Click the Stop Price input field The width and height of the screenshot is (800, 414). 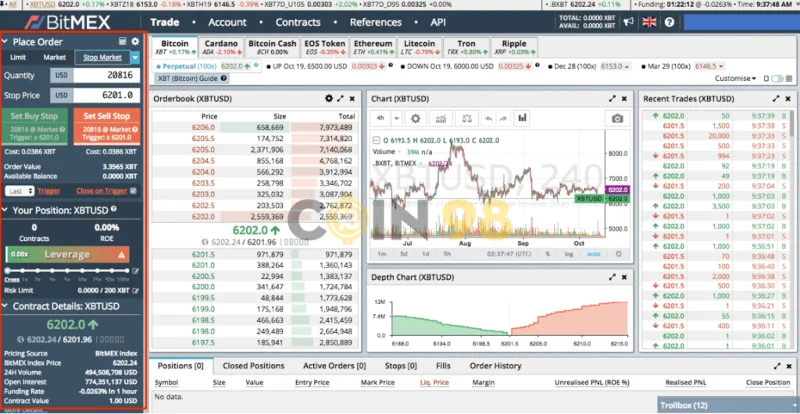click(106, 95)
